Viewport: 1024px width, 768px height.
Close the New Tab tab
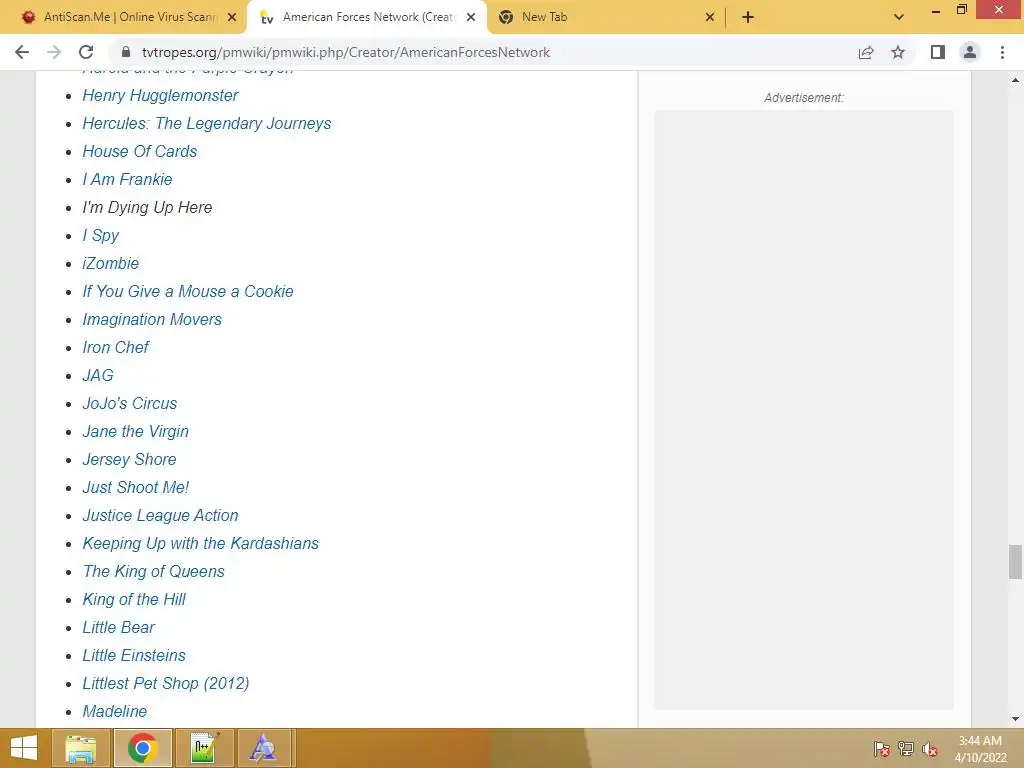tap(710, 17)
